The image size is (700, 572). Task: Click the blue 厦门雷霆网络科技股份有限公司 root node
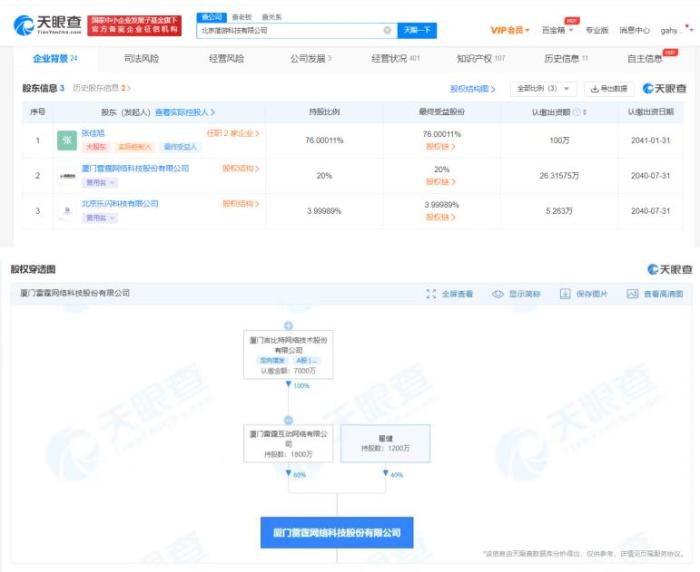pos(337,532)
